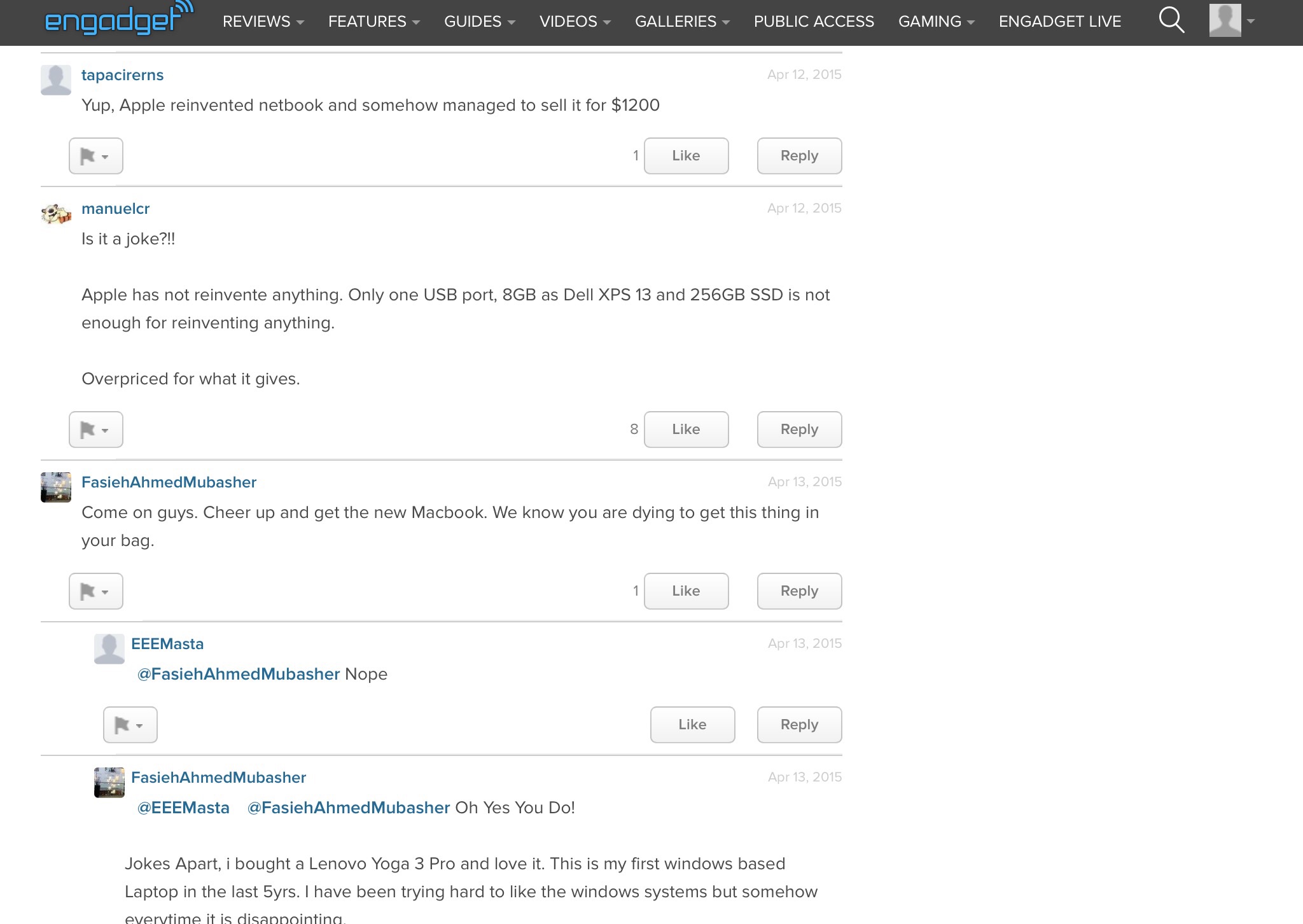Open the Gaming menu

coord(937,22)
